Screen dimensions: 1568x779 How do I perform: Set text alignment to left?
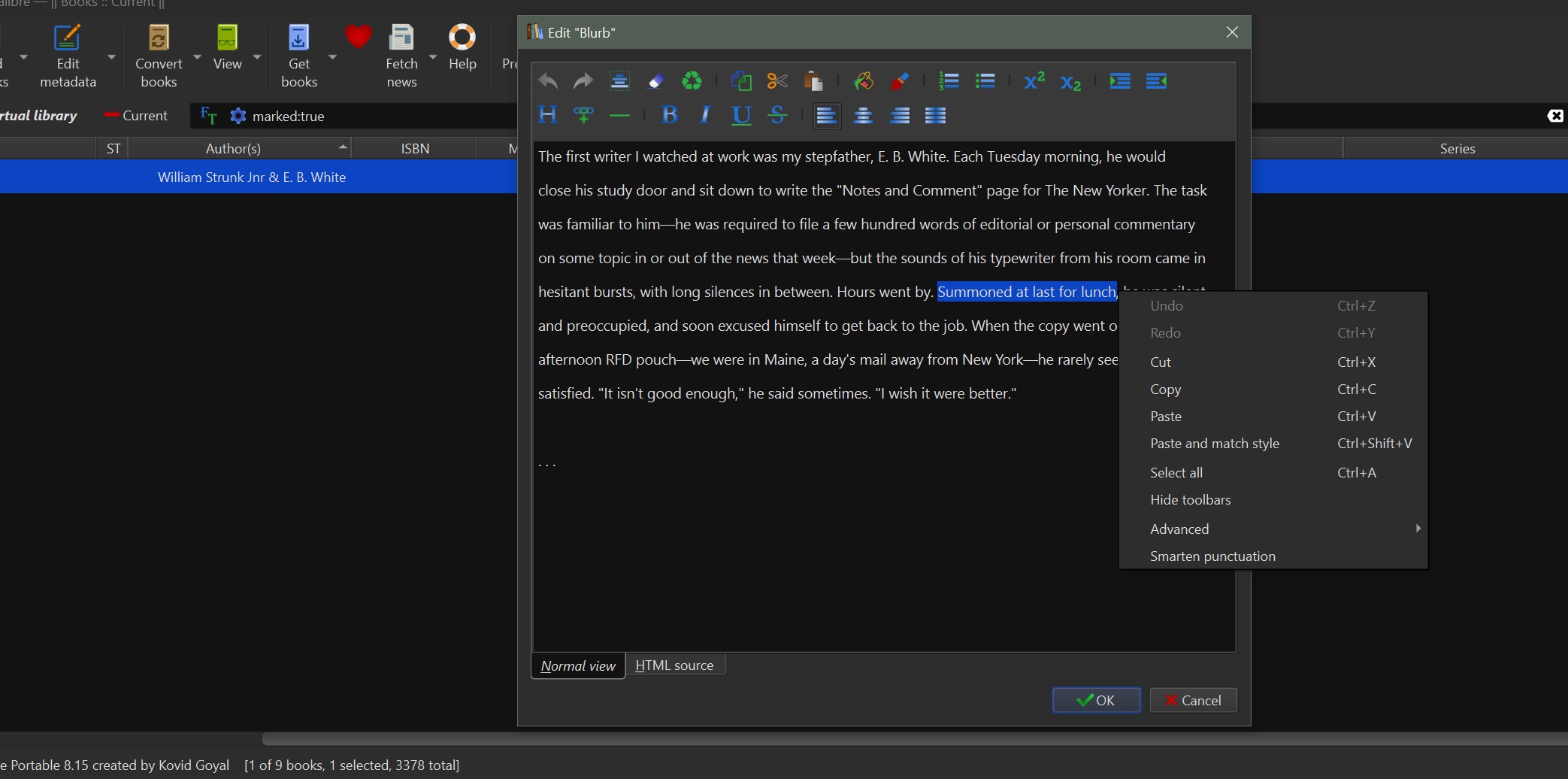tap(827, 116)
